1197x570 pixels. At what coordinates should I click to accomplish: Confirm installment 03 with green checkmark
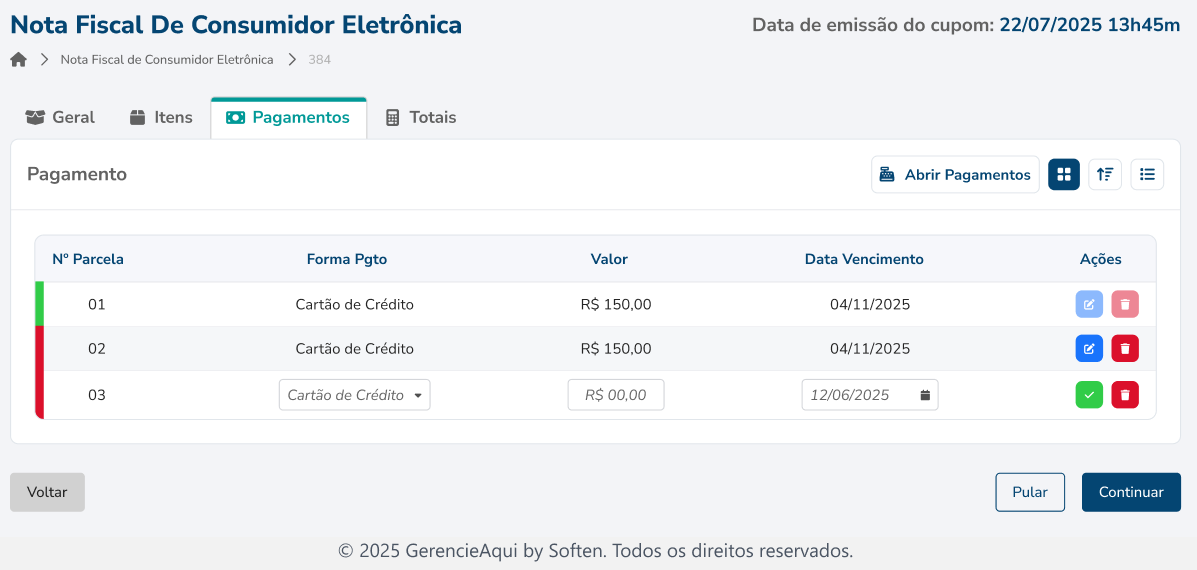click(1089, 395)
